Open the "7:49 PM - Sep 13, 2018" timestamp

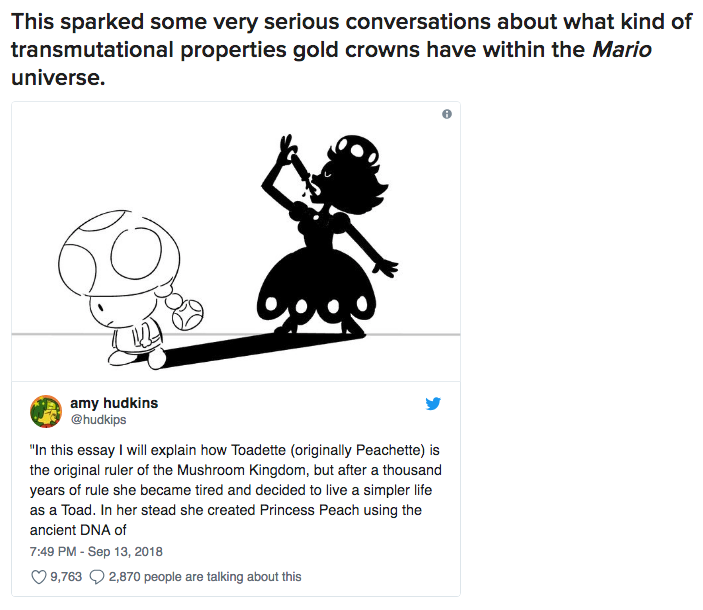click(x=96, y=551)
